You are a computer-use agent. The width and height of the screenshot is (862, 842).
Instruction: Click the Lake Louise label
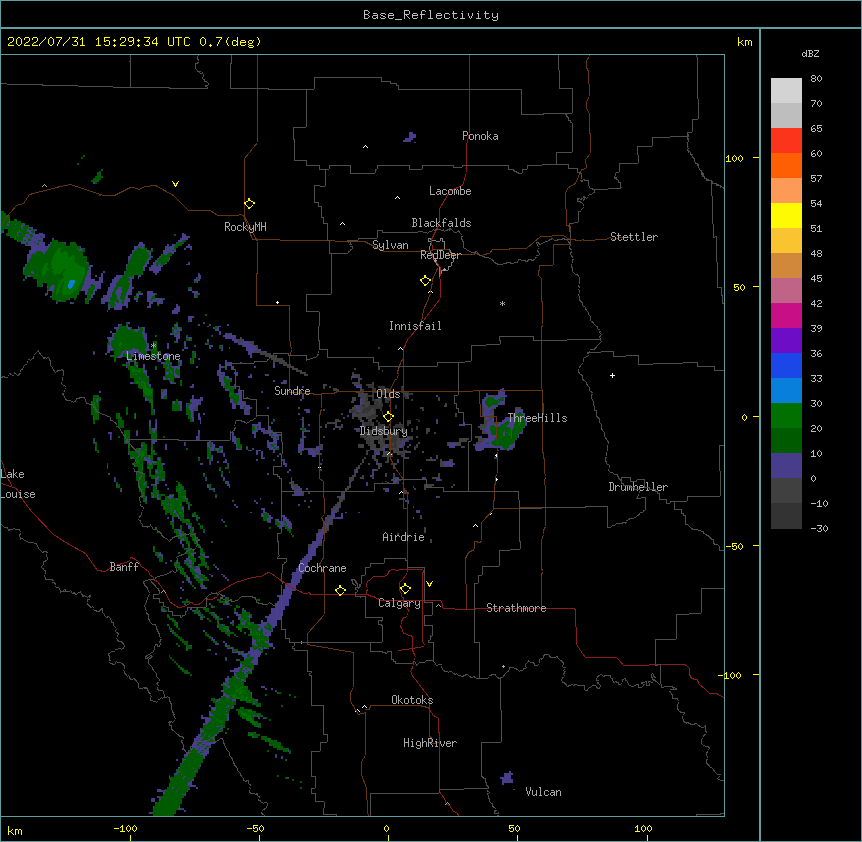[x=18, y=484]
